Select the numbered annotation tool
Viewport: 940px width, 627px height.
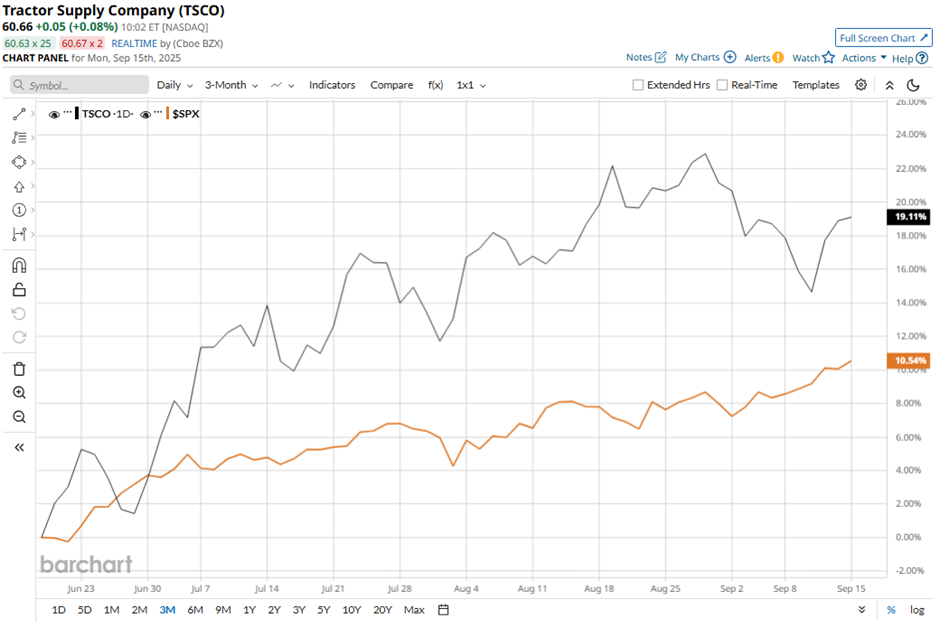coord(19,210)
